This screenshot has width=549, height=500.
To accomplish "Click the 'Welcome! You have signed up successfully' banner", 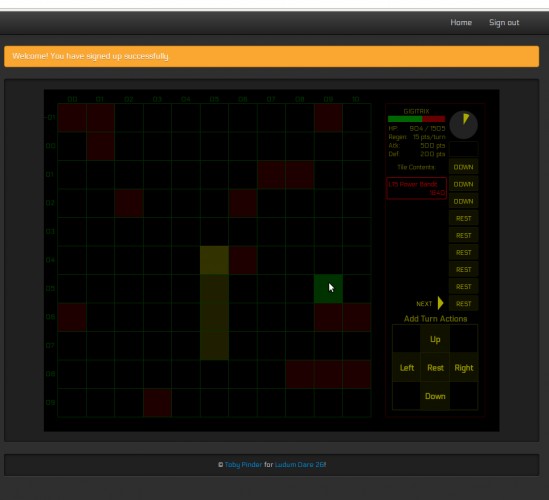I will (x=271, y=56).
